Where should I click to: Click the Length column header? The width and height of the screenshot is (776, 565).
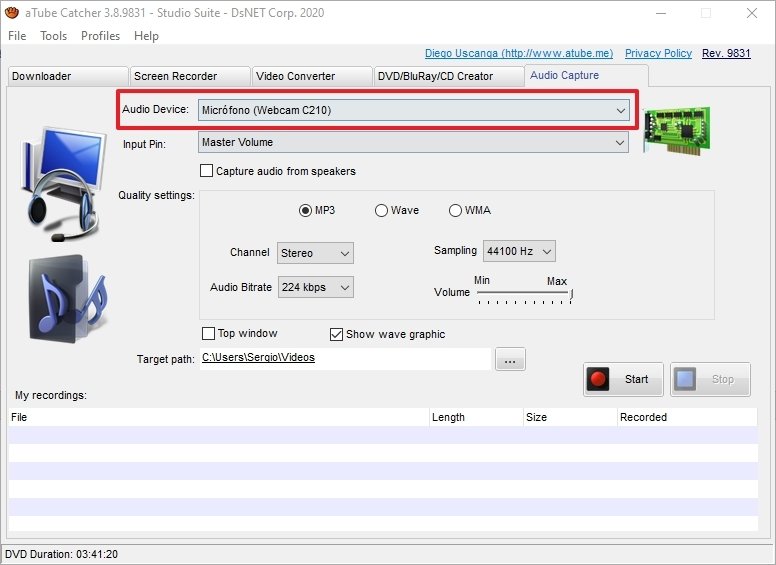coord(476,417)
